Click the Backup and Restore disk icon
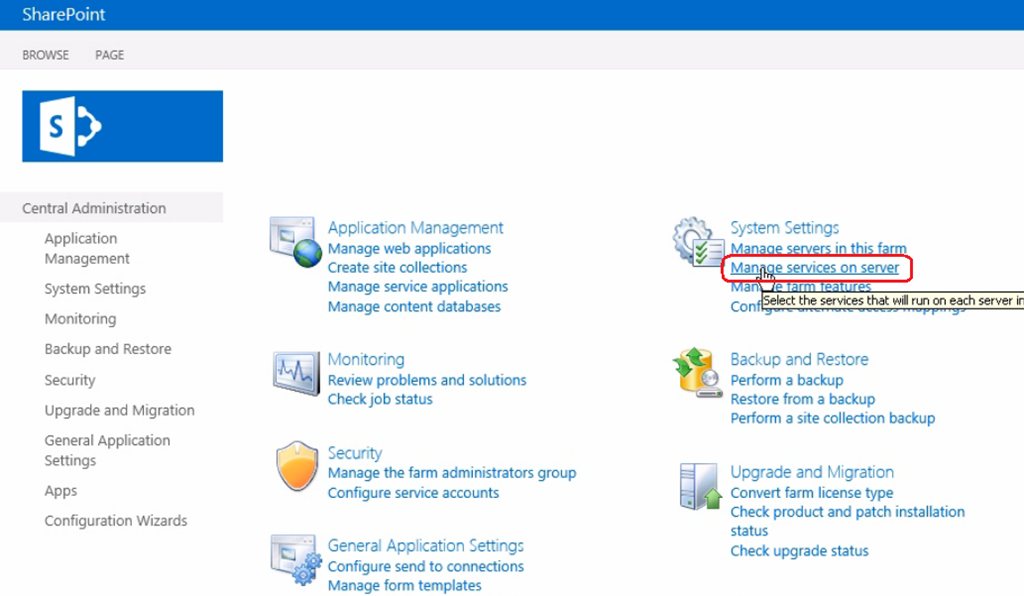This screenshot has height=596, width=1024. point(697,373)
